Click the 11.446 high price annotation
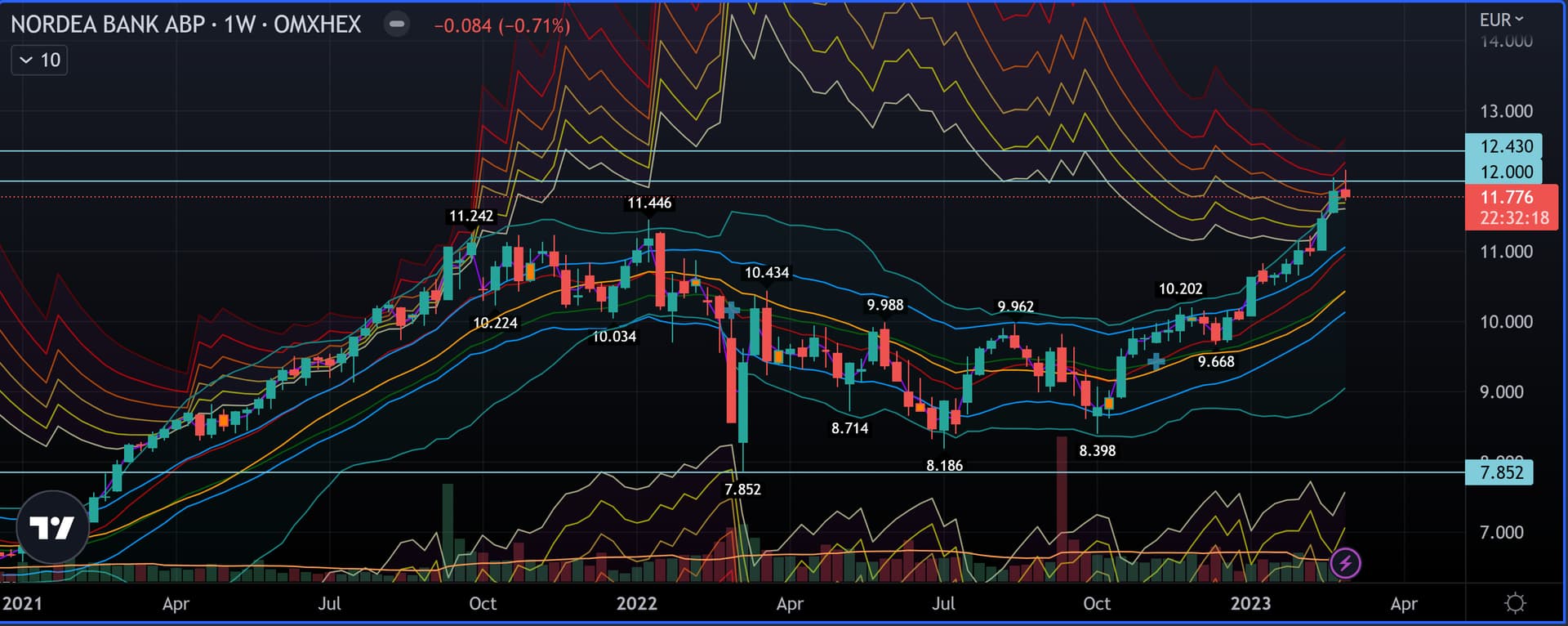 [x=649, y=203]
